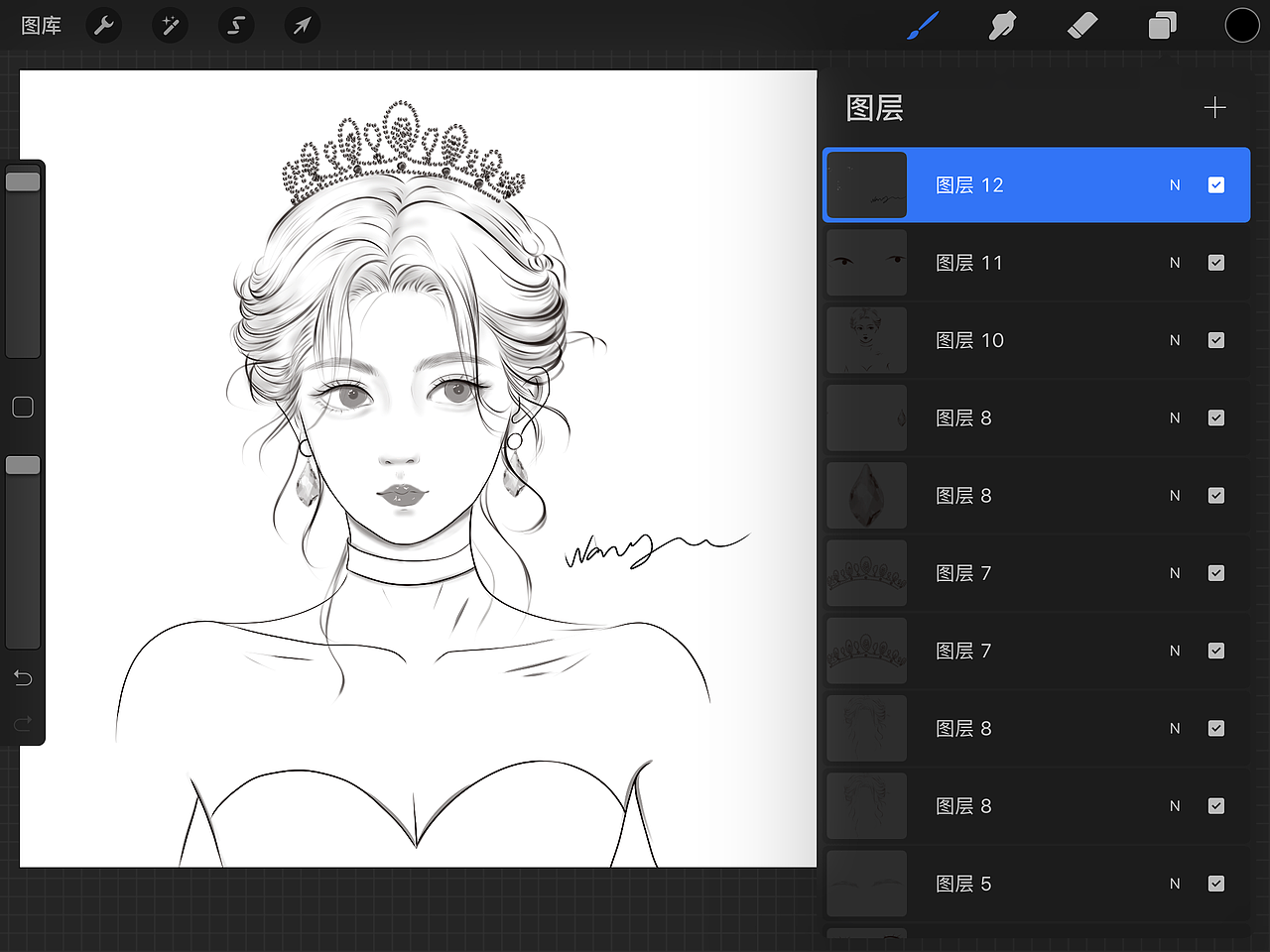Open blend mode N of large gem 图层 8
The image size is (1270, 952).
[x=1175, y=496]
